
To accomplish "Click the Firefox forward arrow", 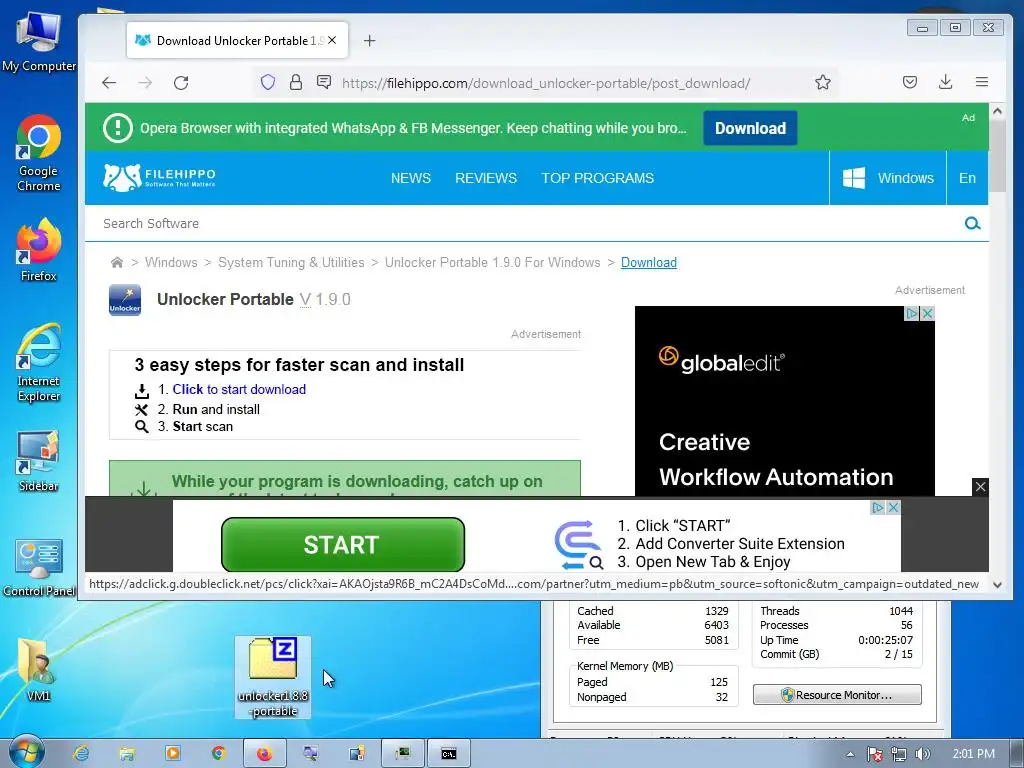I will pos(145,82).
